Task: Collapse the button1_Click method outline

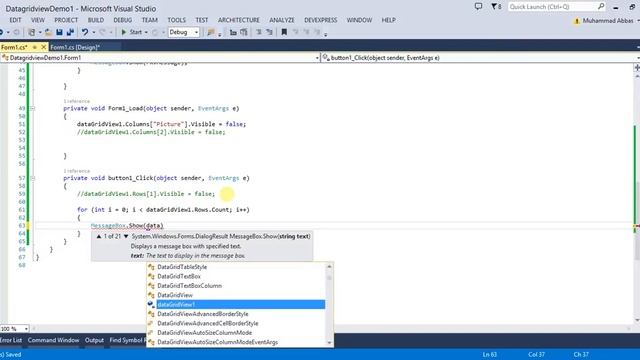Action: (x=32, y=178)
